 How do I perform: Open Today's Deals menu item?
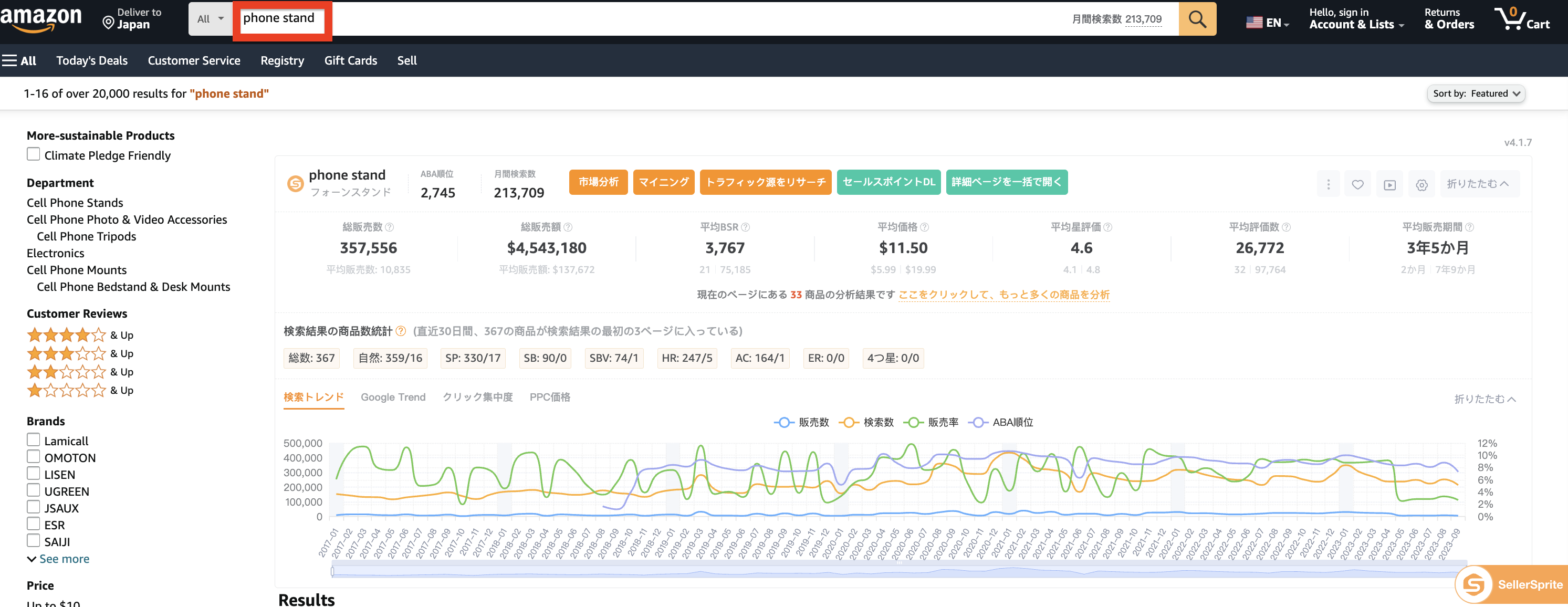click(92, 60)
